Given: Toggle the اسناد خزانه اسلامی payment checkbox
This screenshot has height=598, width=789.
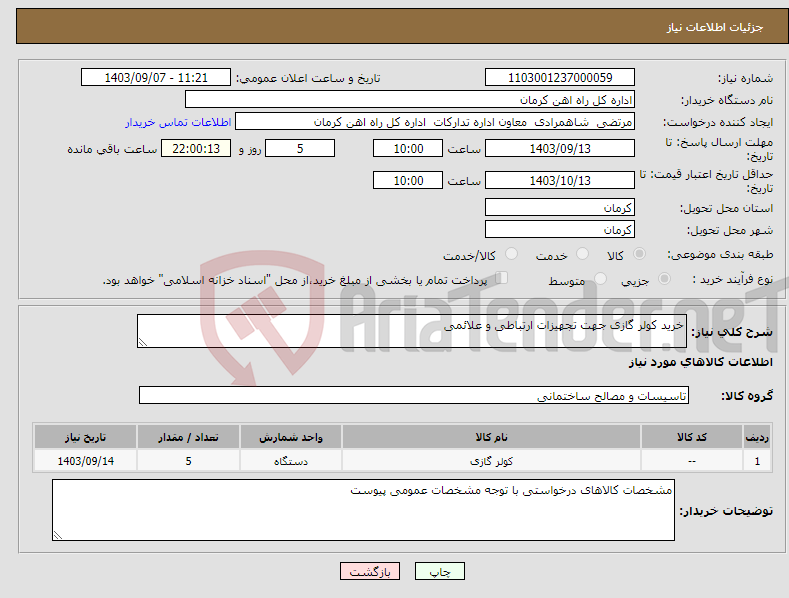Looking at the screenshot, I should click(x=501, y=278).
